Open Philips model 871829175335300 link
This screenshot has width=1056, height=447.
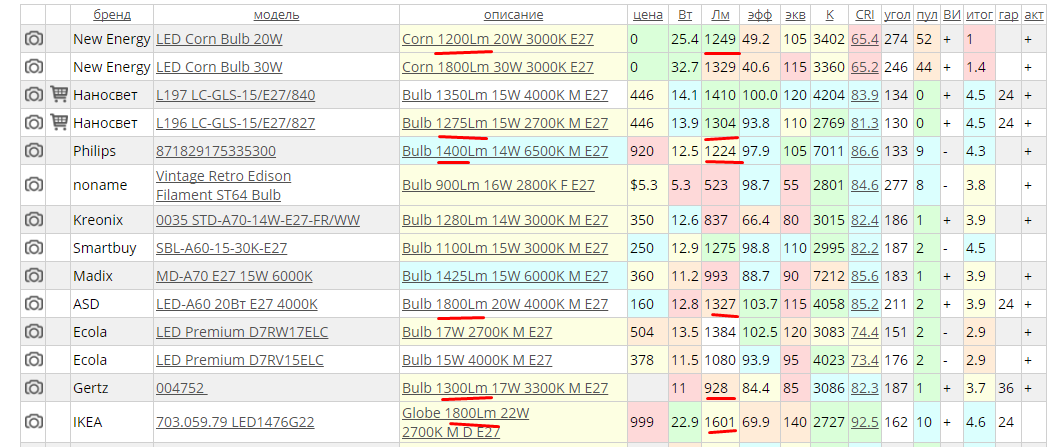(216, 151)
